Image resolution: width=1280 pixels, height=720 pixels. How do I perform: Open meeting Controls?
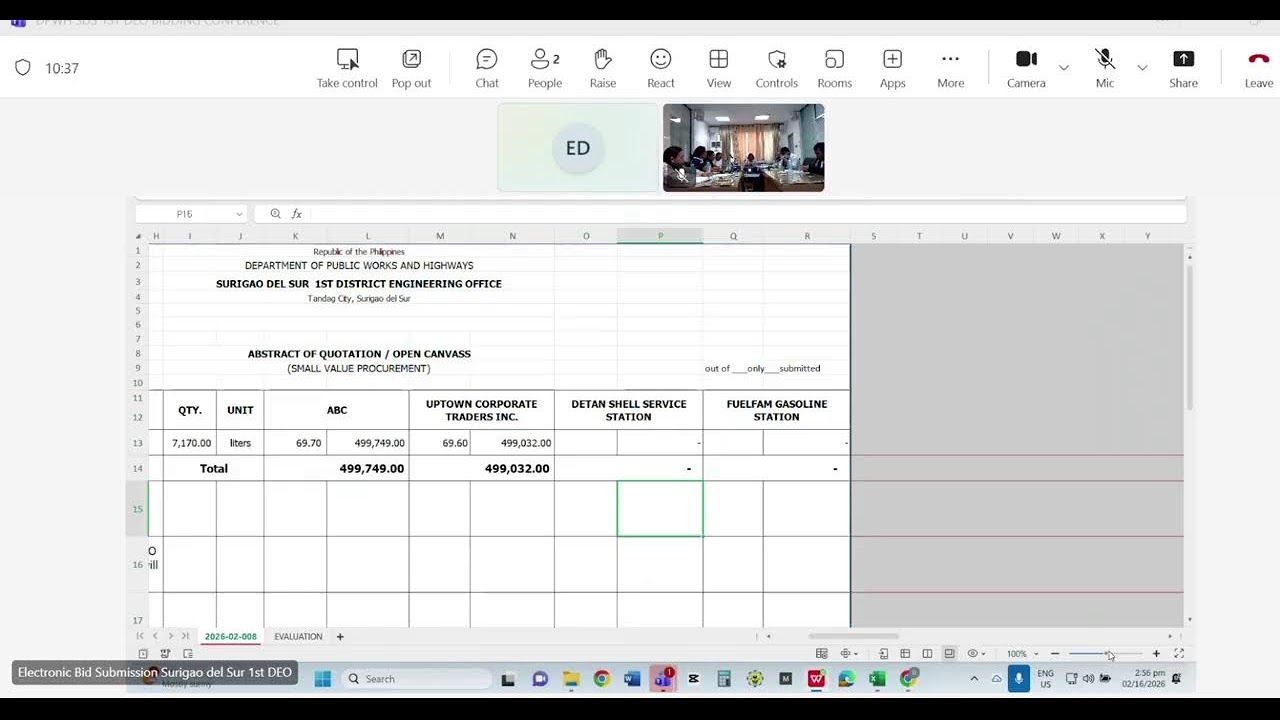777,68
